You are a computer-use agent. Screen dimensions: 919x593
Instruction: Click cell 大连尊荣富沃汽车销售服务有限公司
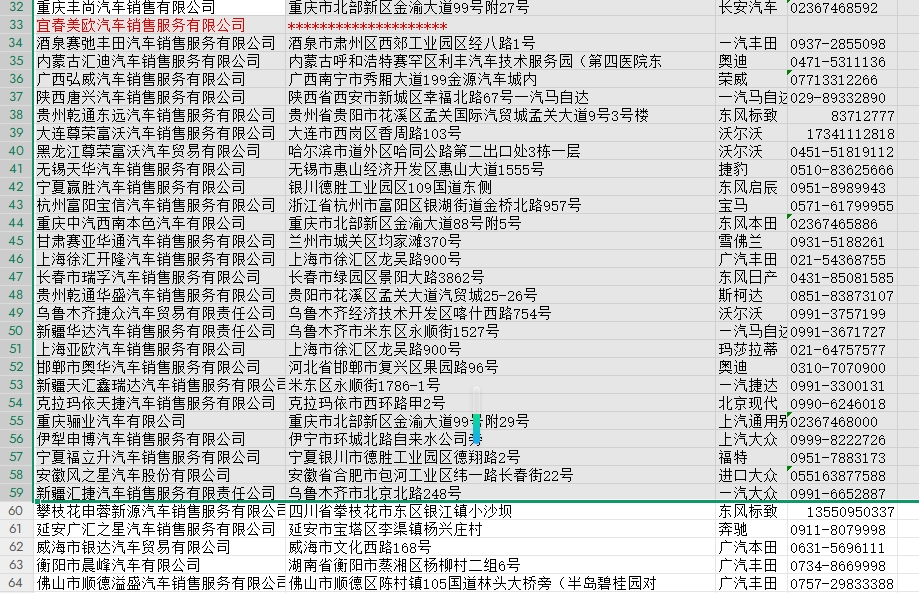pos(159,134)
